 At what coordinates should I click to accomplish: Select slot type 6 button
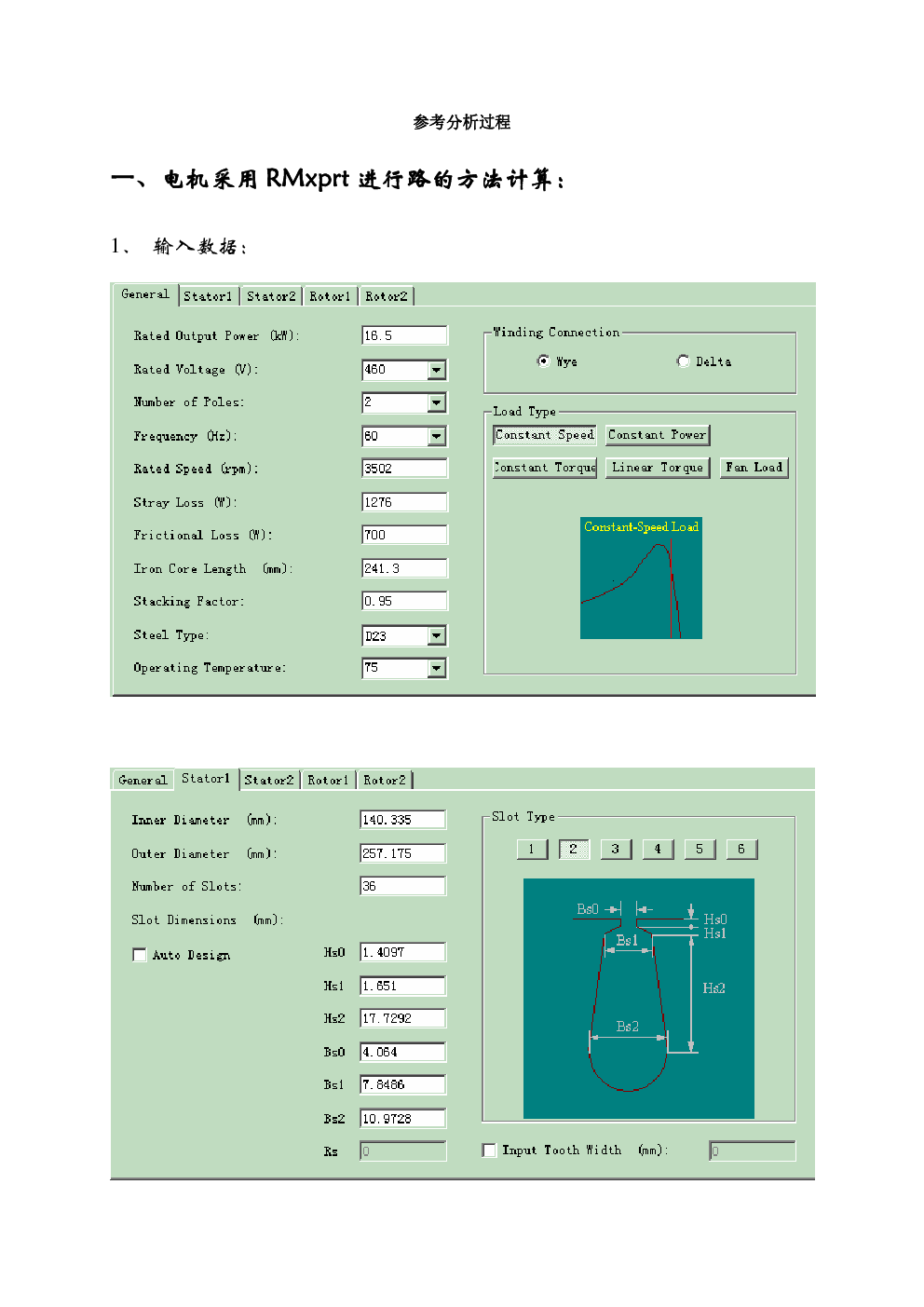pos(741,849)
